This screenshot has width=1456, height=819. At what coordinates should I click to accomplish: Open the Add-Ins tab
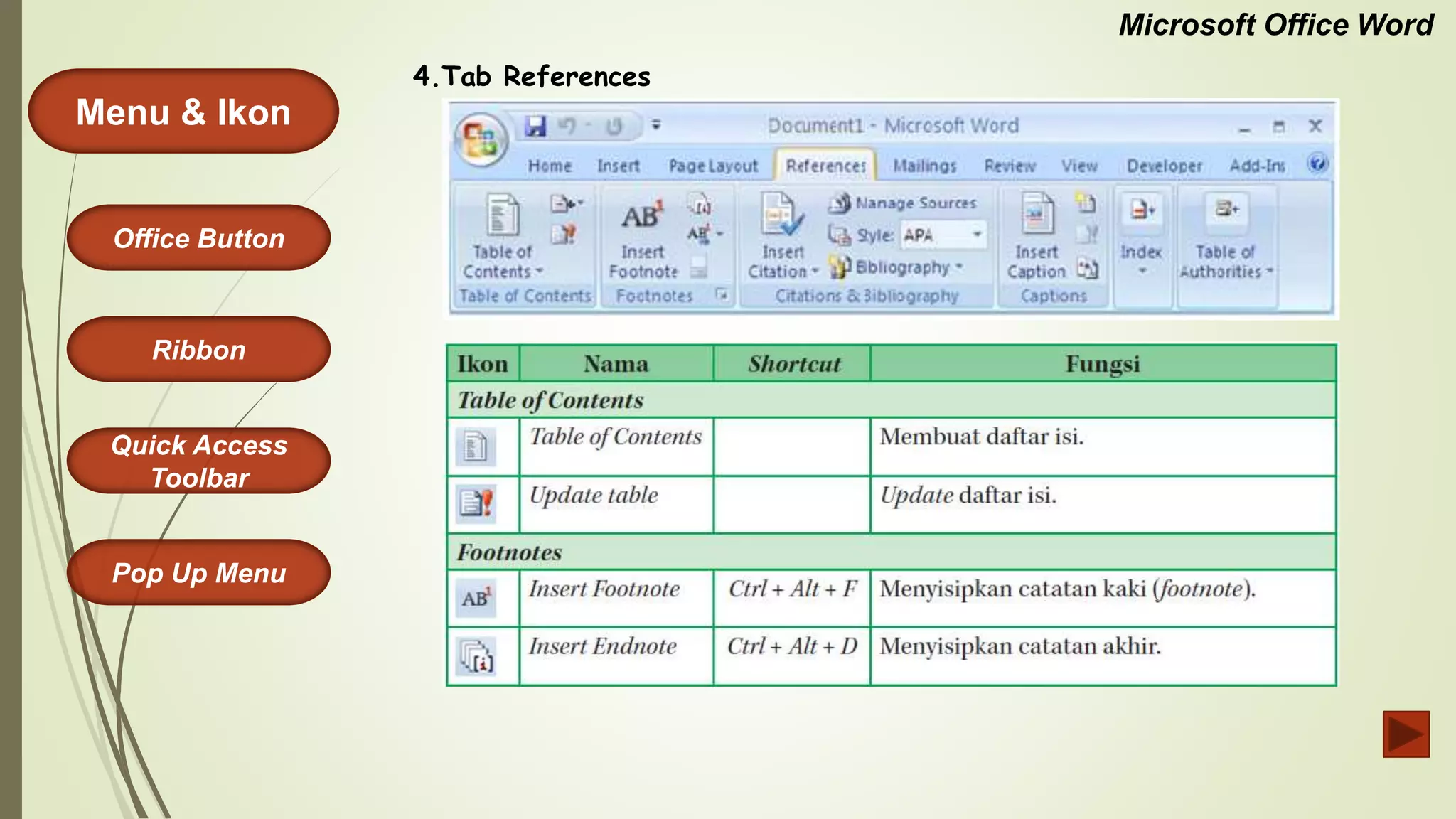(1257, 166)
